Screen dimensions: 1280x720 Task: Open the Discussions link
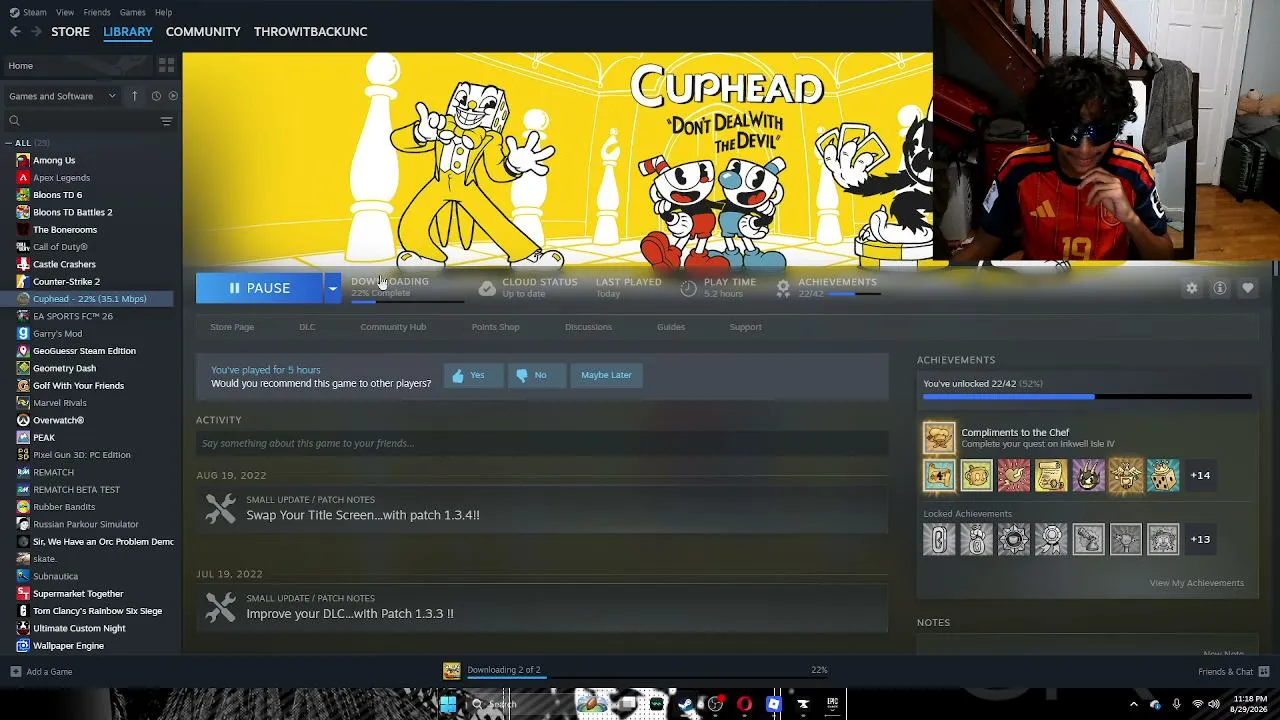588,327
